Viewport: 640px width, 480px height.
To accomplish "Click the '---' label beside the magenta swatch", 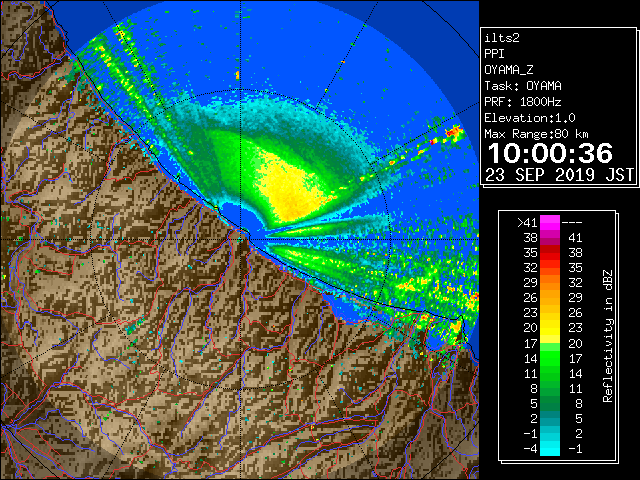I will pos(572,222).
